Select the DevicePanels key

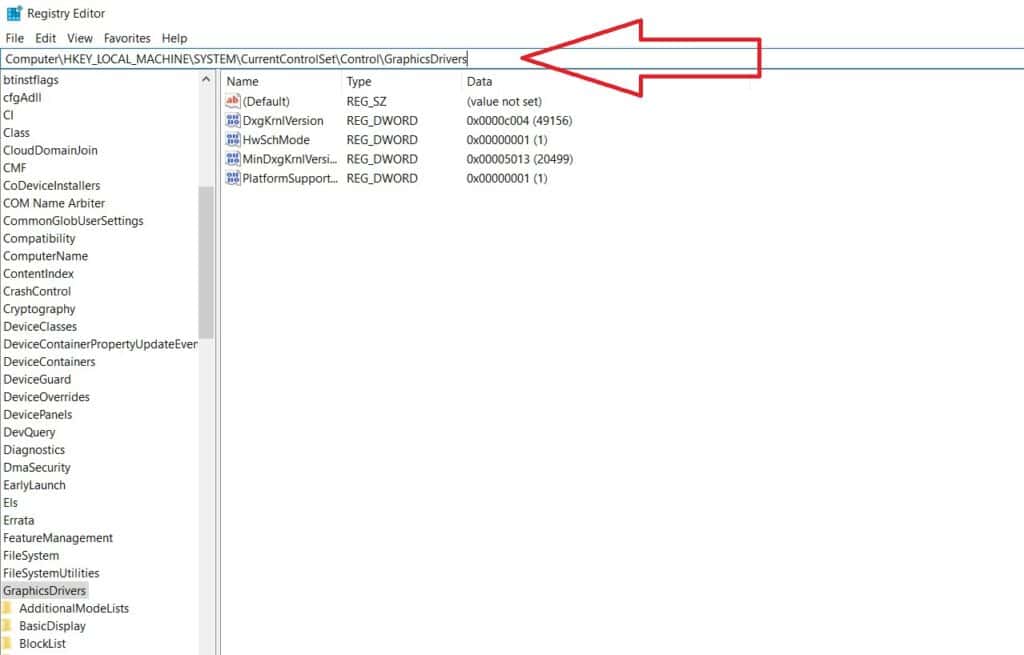pyautogui.click(x=37, y=415)
